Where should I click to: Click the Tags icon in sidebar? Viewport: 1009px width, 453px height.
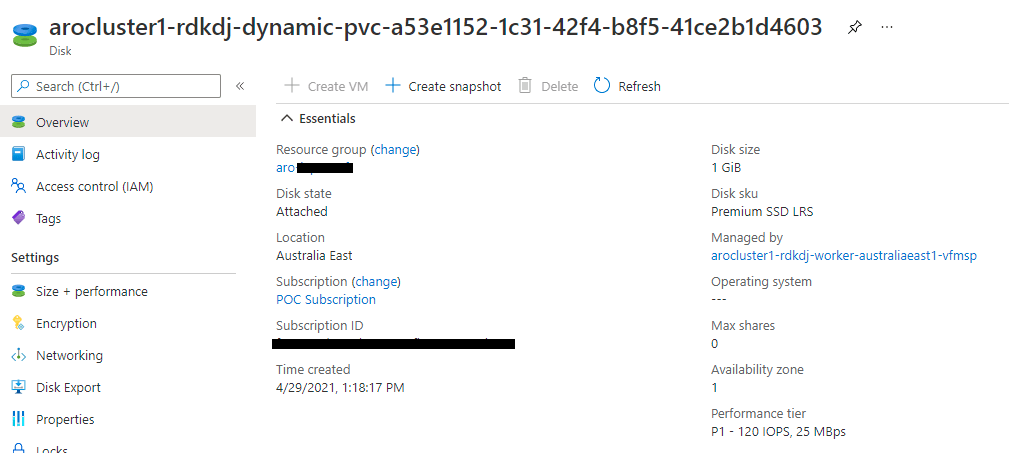coord(18,218)
